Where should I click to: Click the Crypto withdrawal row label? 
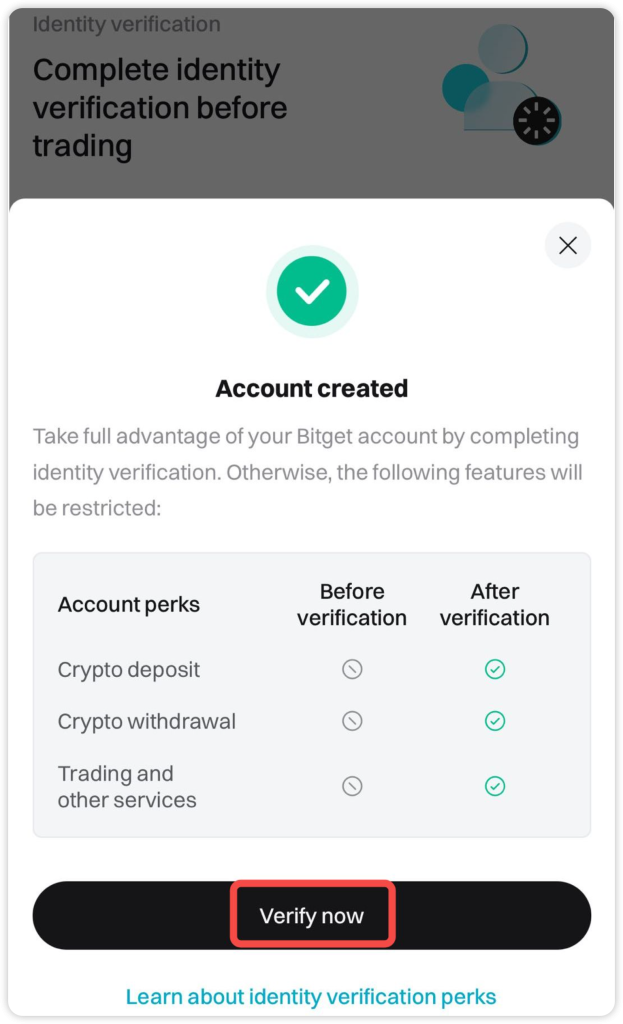tap(146, 721)
